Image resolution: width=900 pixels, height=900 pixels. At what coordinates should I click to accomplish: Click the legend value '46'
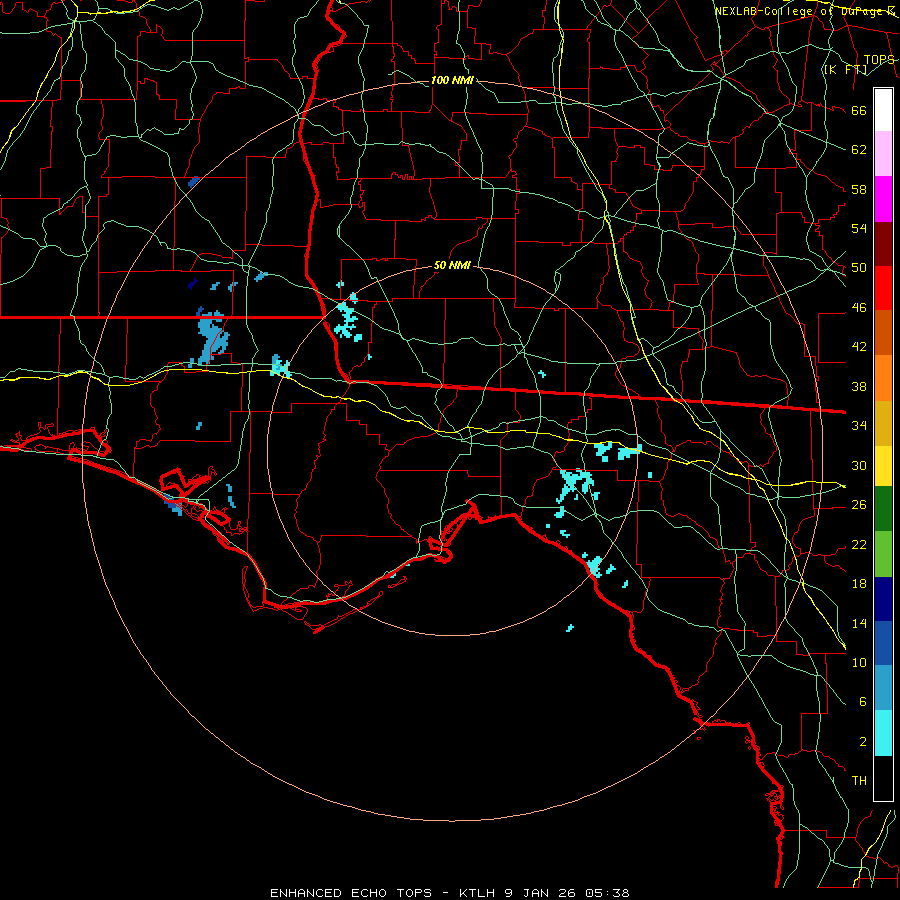(859, 308)
